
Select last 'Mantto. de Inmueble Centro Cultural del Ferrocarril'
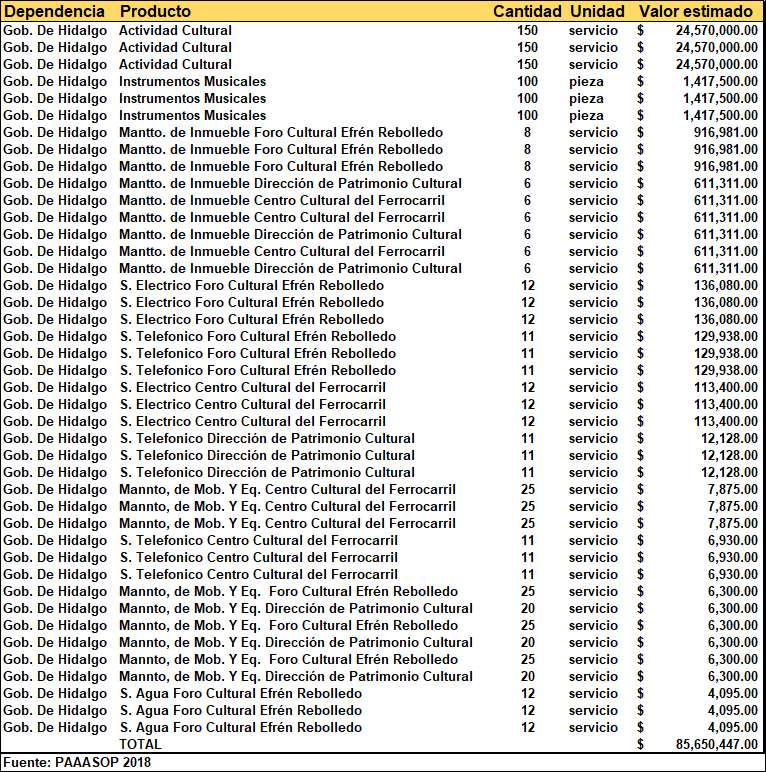282,251
